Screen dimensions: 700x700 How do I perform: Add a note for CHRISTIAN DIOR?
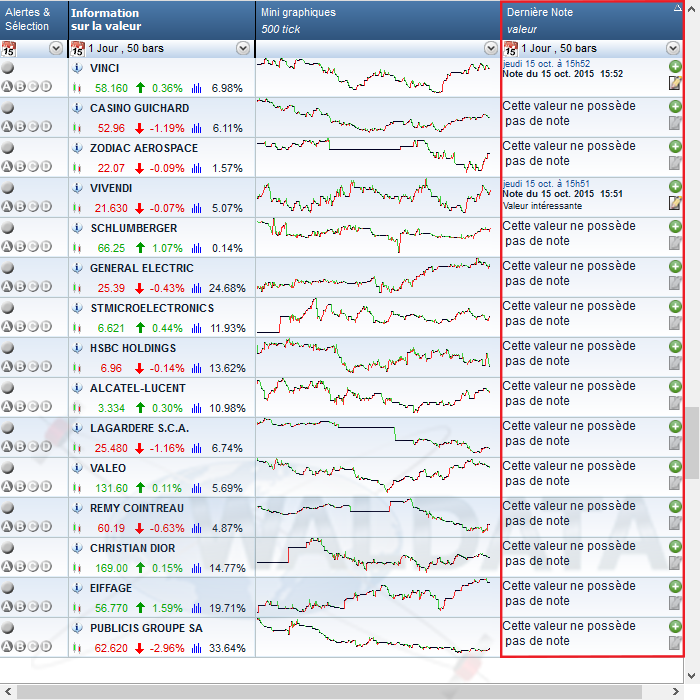tap(675, 546)
